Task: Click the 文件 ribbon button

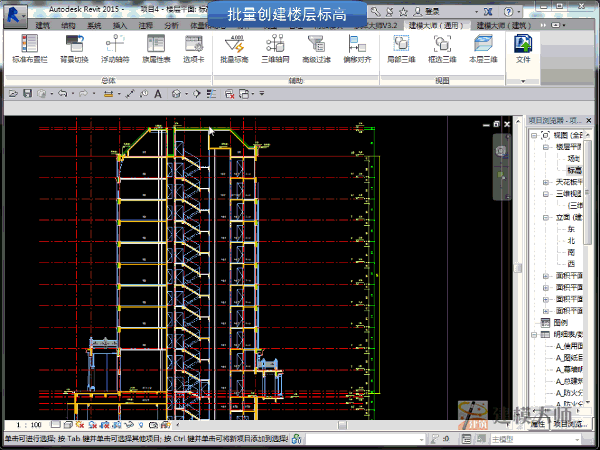Action: pyautogui.click(x=523, y=49)
